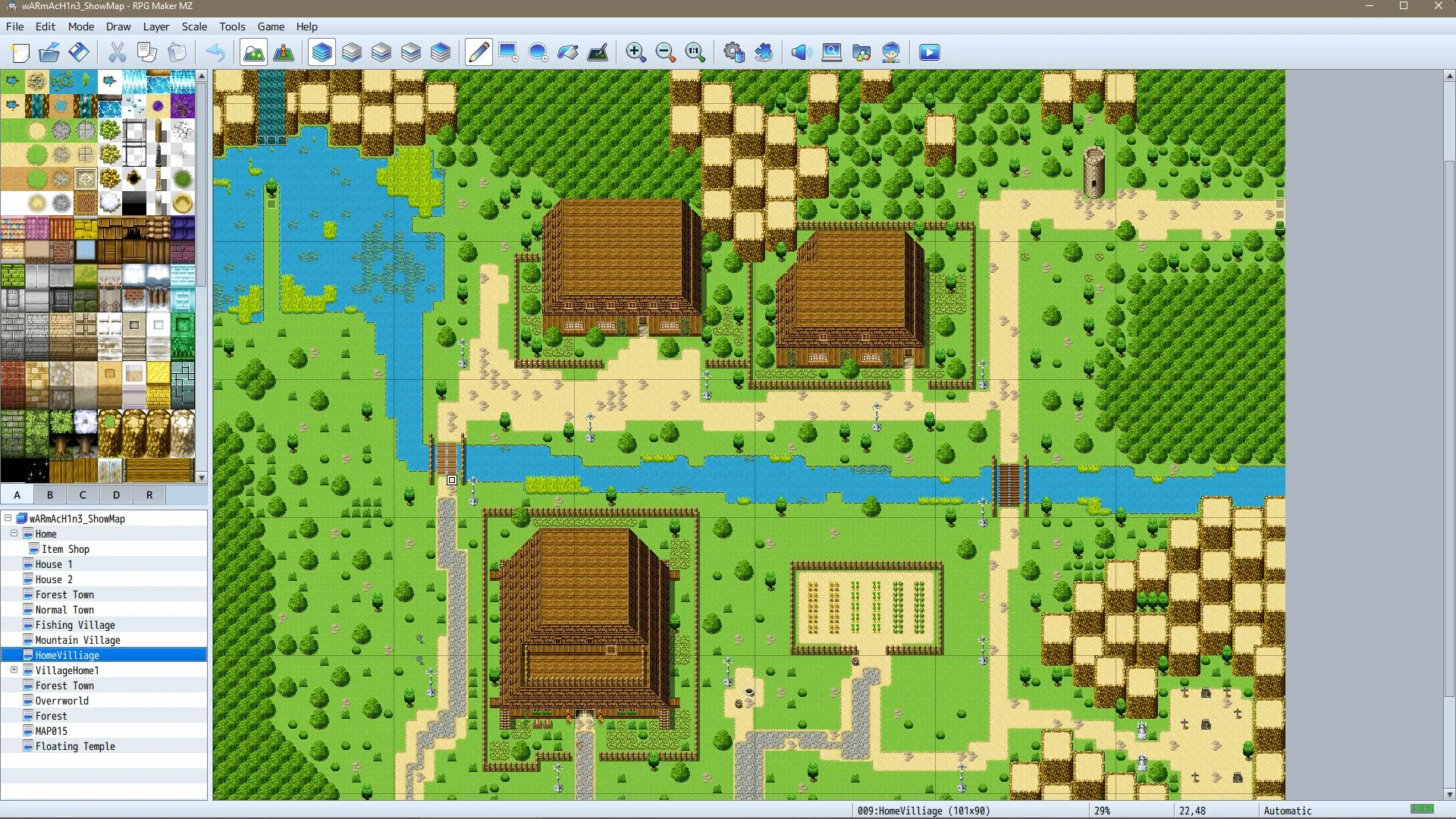Screen dimensions: 1456x819
Task: Open the Tools menu
Action: click(x=232, y=26)
